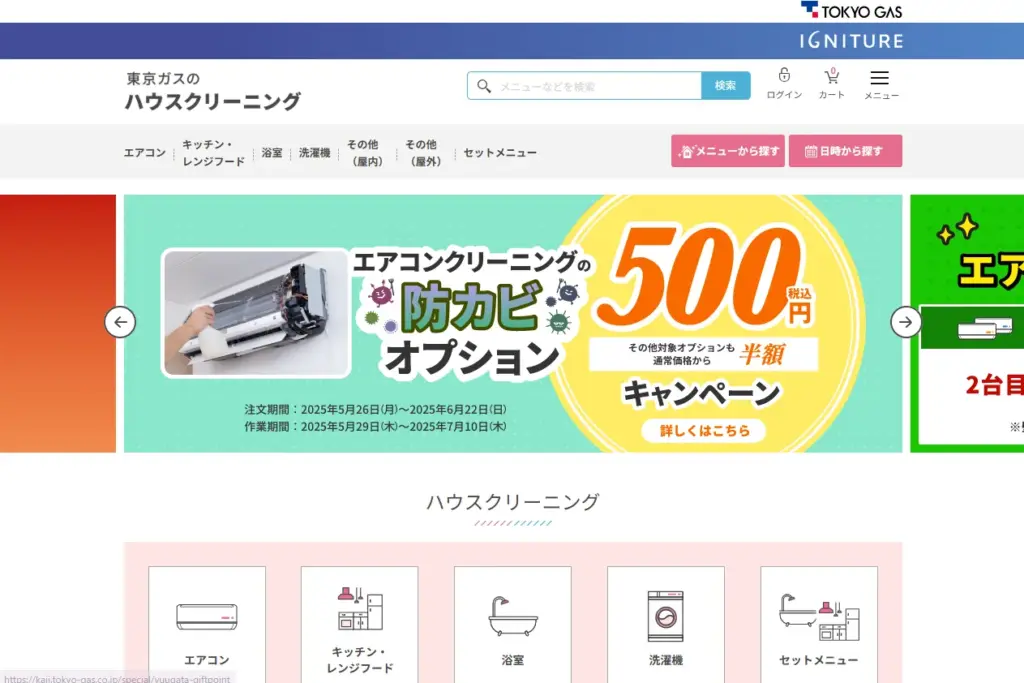Click the magnifier icon in search box
Screen dimensions: 1024x683
point(484,86)
